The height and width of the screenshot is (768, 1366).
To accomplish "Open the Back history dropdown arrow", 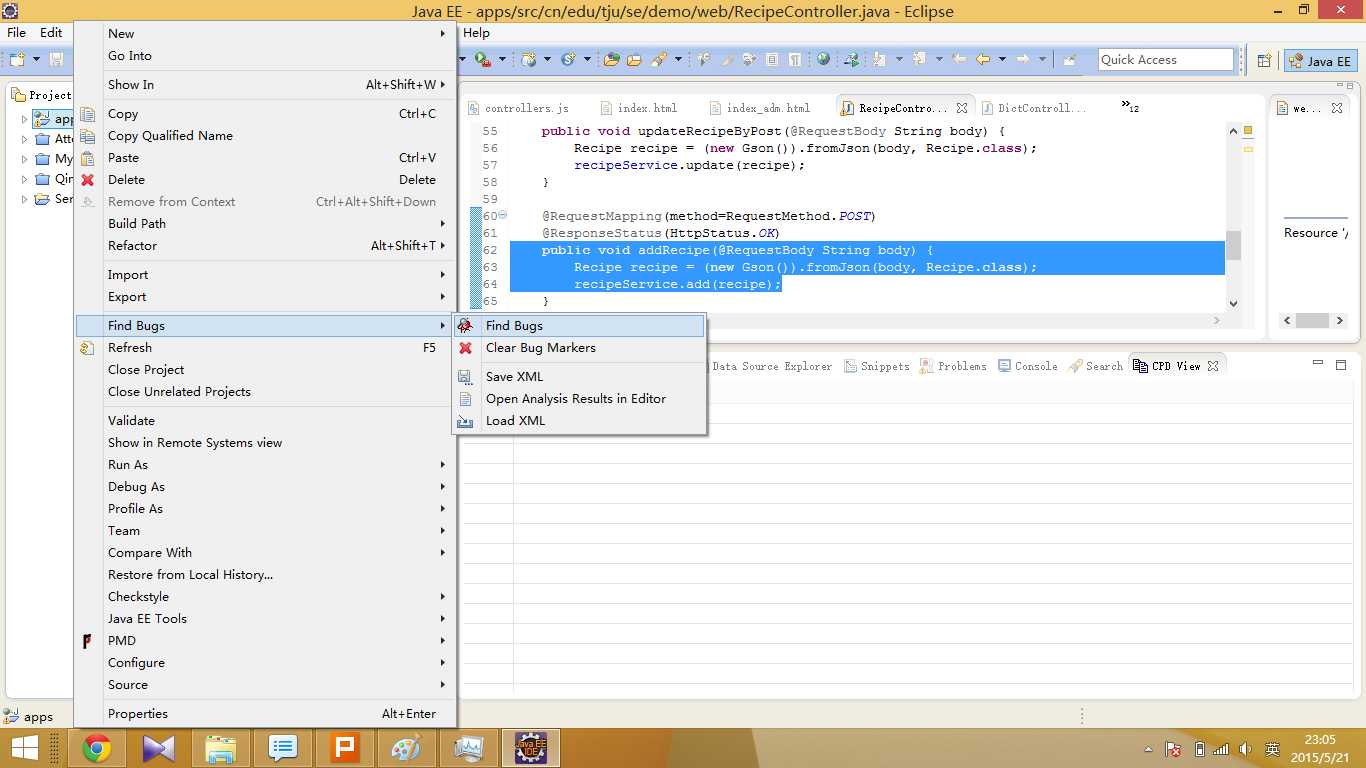I will click(x=1002, y=60).
